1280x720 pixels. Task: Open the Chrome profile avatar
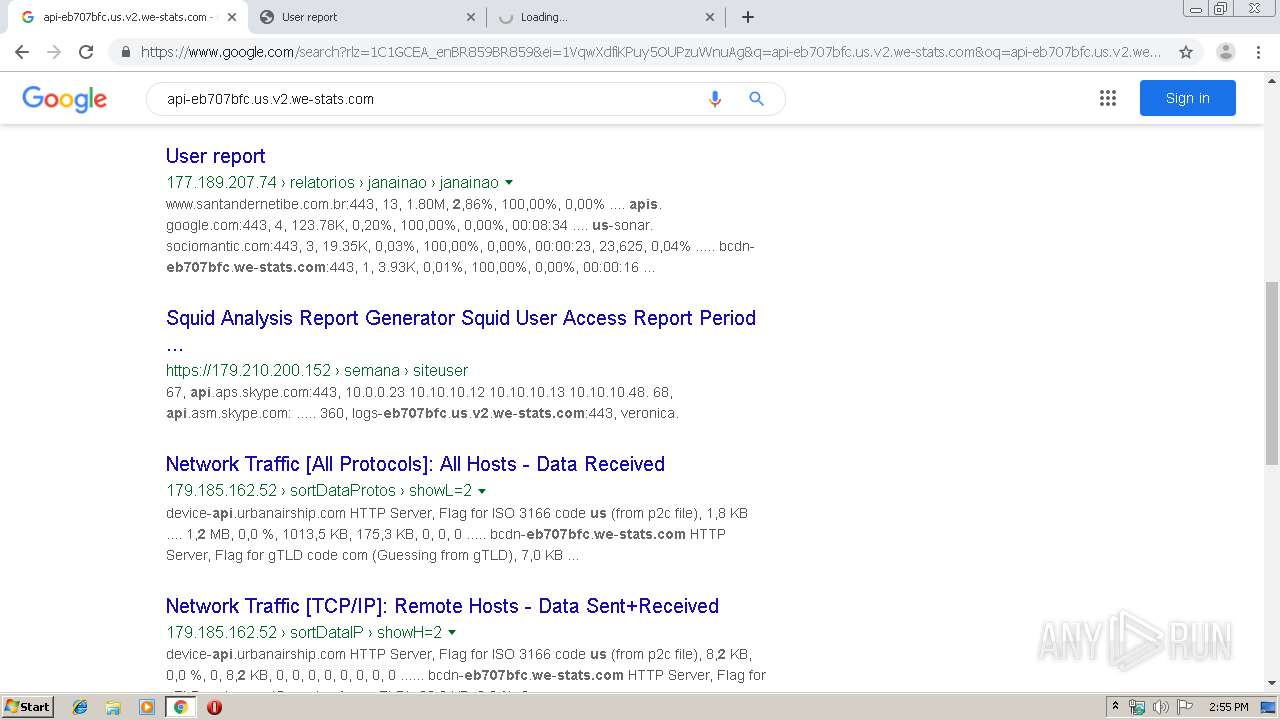[1225, 52]
